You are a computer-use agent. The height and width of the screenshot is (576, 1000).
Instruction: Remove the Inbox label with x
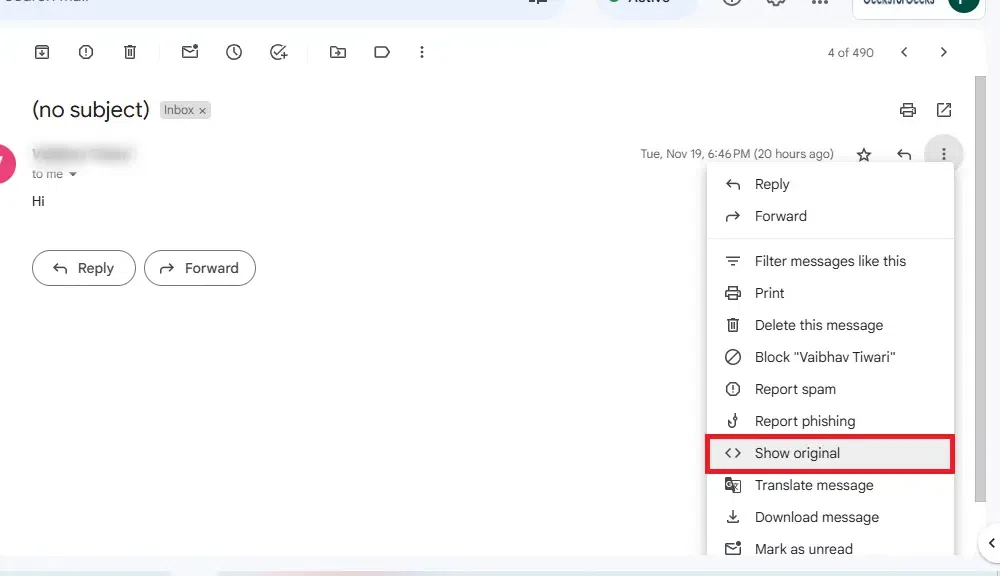tap(202, 110)
